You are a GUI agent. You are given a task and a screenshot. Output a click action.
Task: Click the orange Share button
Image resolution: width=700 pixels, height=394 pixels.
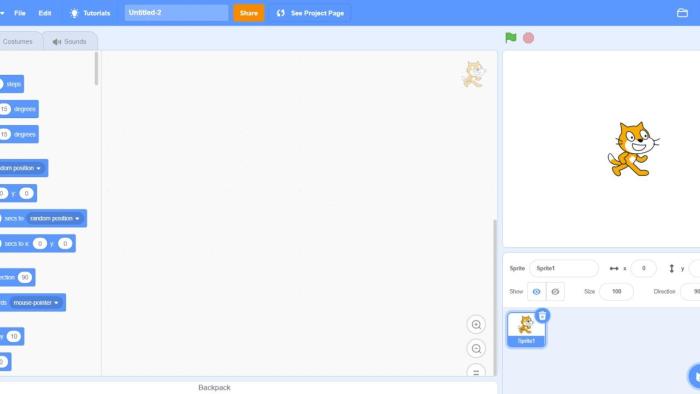pos(249,13)
